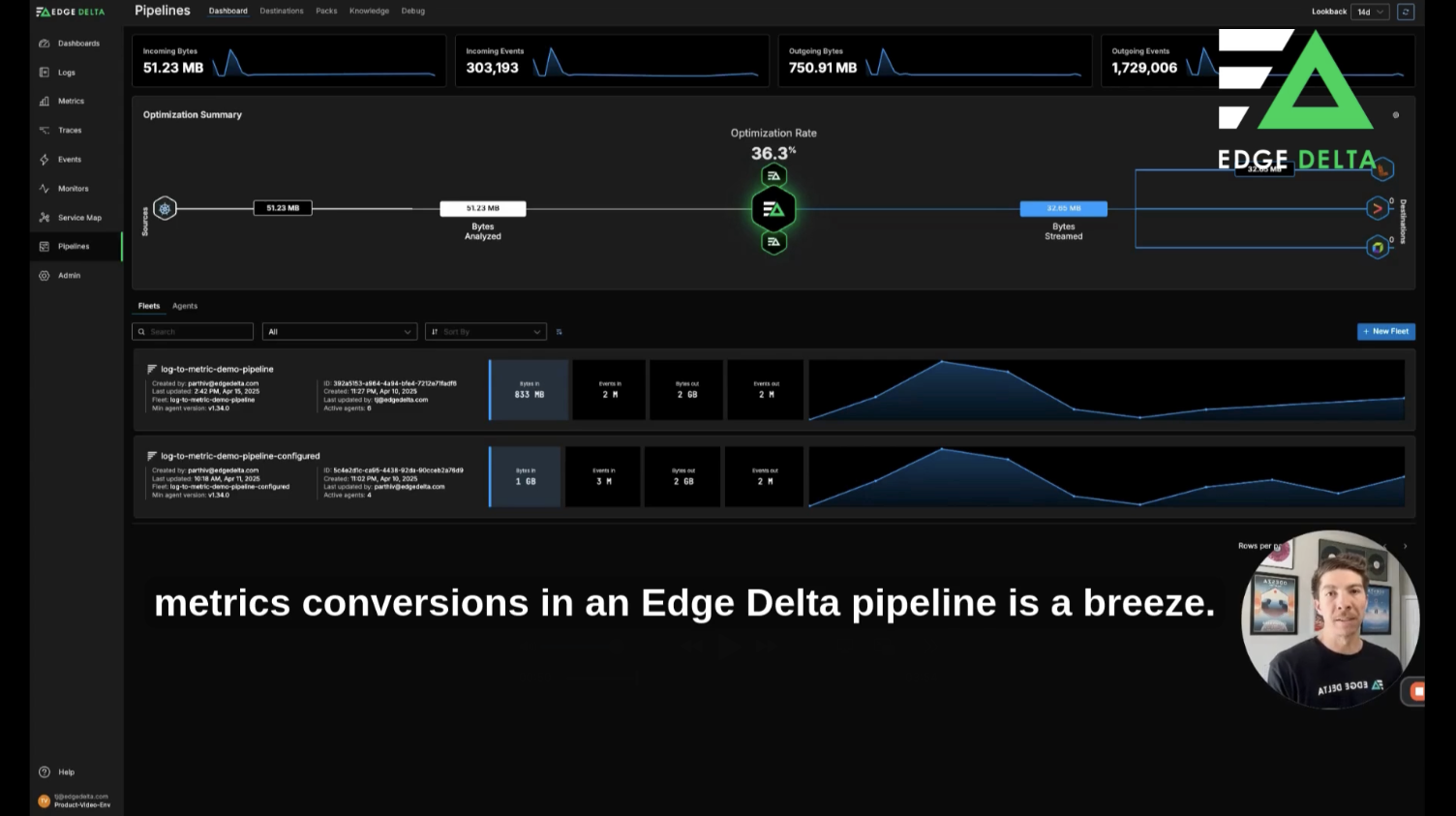Open the Lookback 14d dropdown

click(x=1370, y=11)
